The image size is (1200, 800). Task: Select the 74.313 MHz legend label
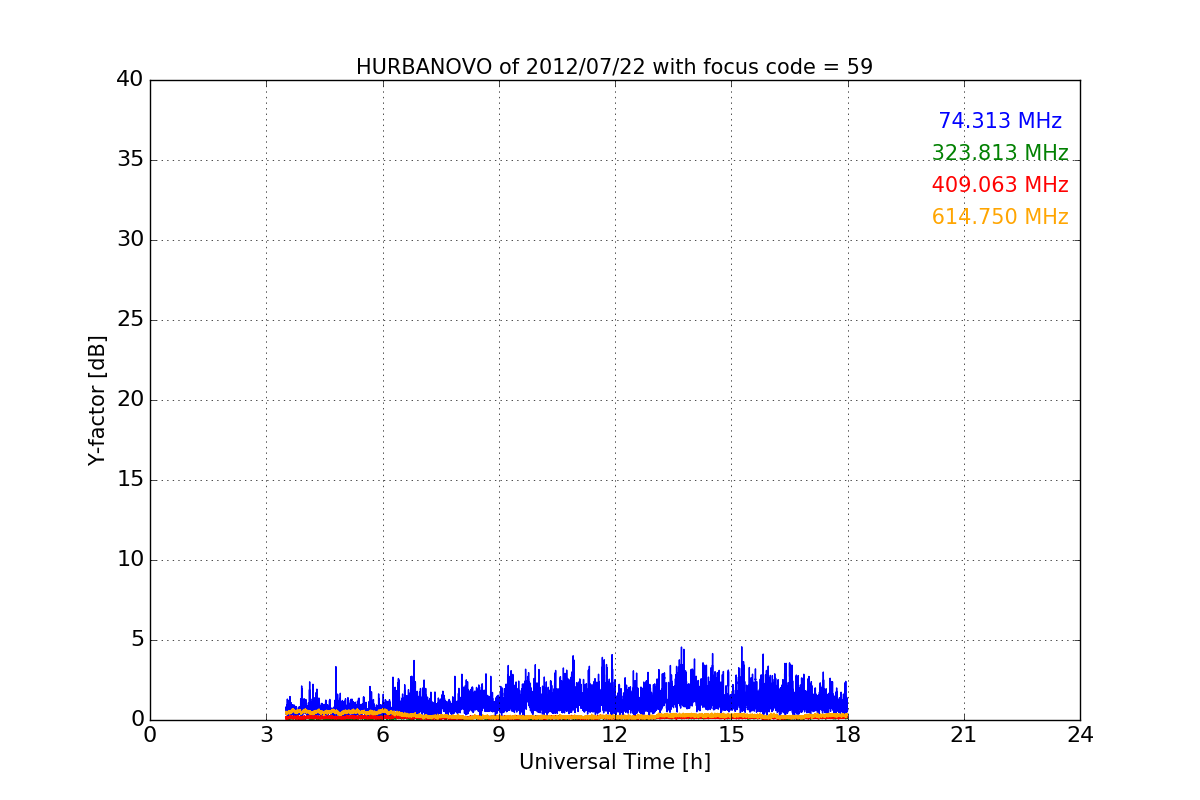(1000, 121)
